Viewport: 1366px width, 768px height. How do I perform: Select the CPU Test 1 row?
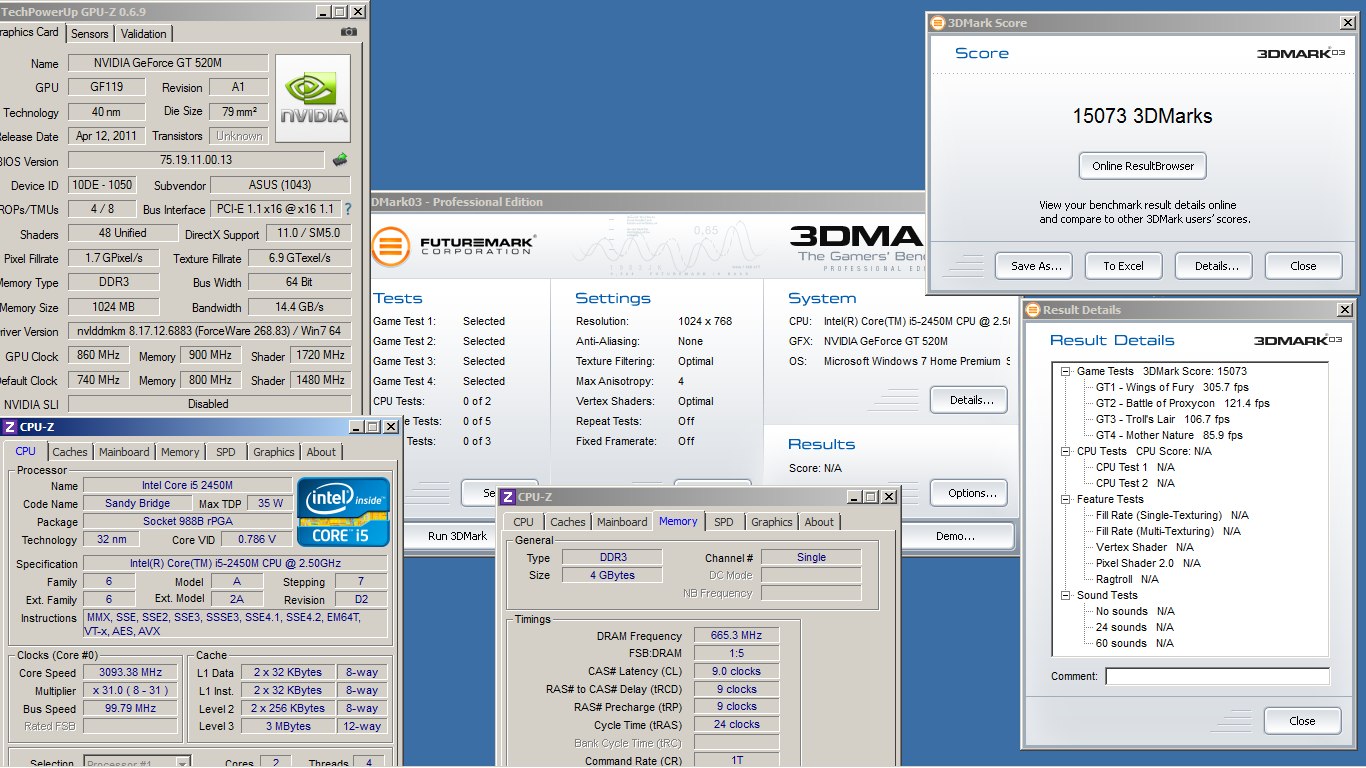tap(1135, 468)
